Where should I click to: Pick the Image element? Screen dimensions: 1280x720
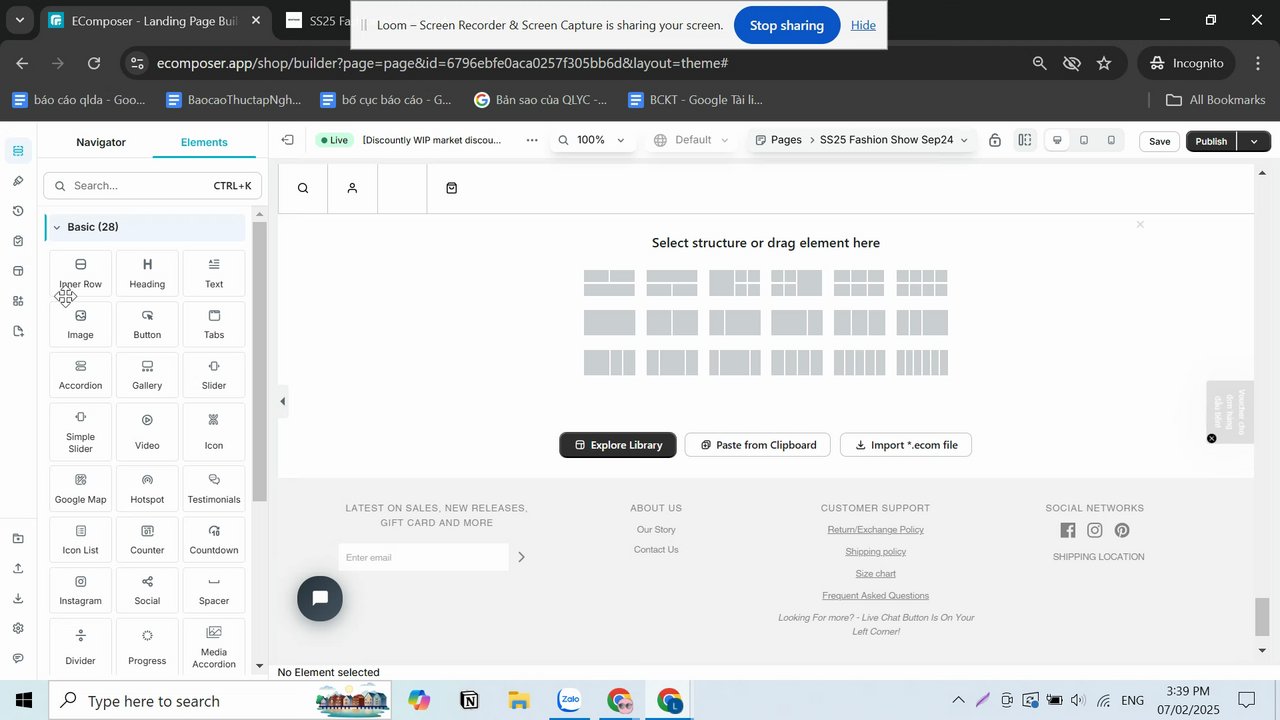(80, 323)
